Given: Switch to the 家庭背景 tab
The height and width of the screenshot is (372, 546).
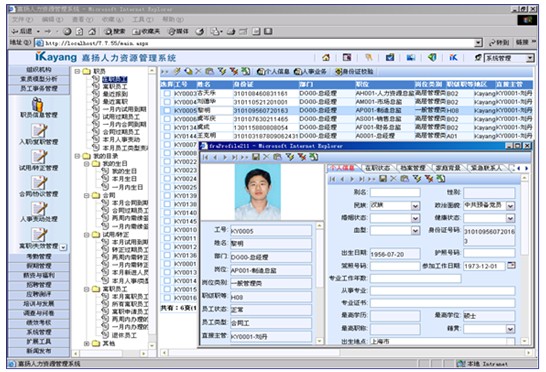Looking at the screenshot, I should (448, 168).
